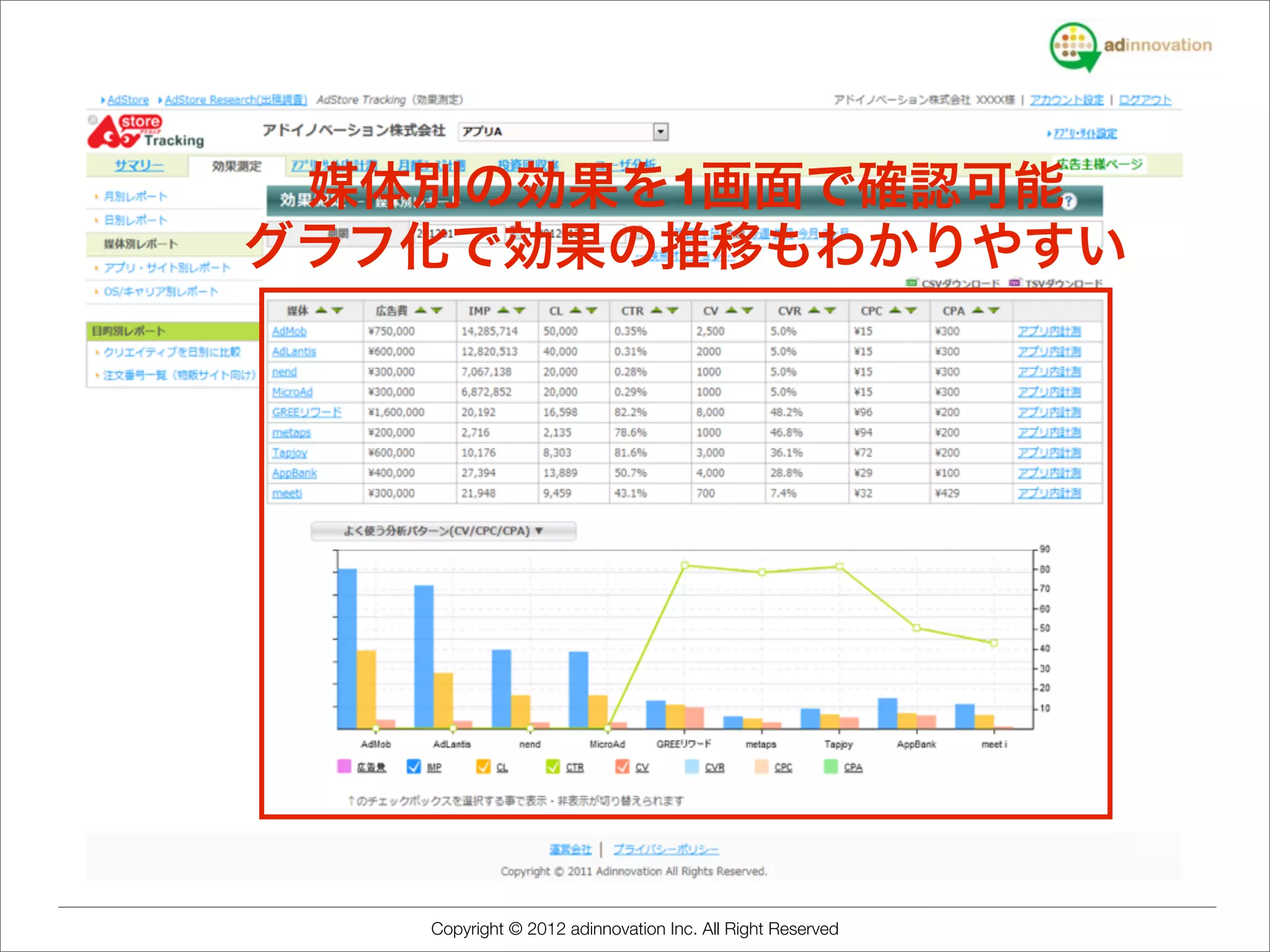This screenshot has width=1270, height=952.
Task: Expand よく使う分析パターン(CV/CPC/CPA) dropdown
Action: tap(443, 531)
